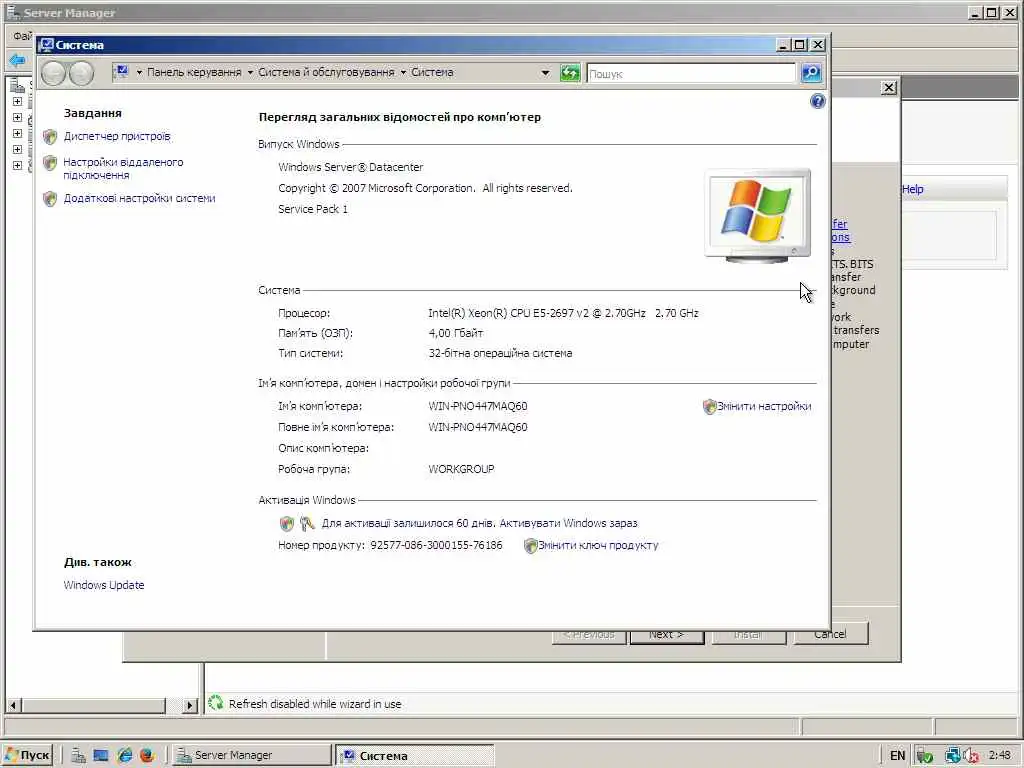Open dropdown arrow before Система й обслуговування
Screen dimensions: 1024x768
coord(250,72)
